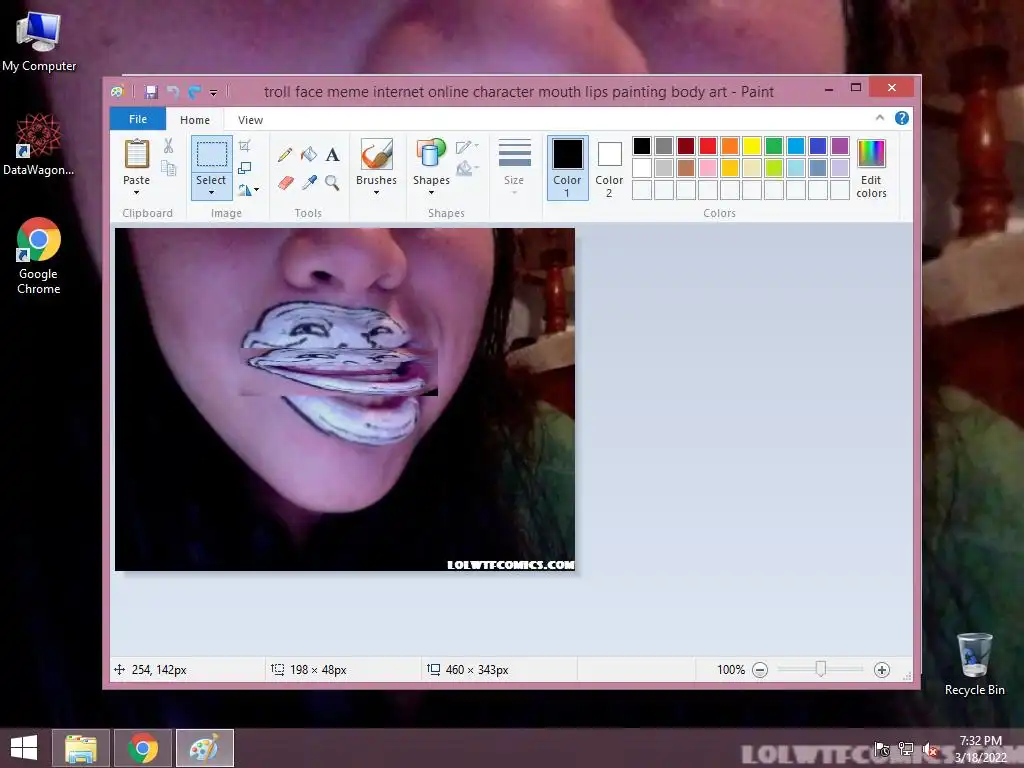Open the My Computer desktop icon

[39, 42]
